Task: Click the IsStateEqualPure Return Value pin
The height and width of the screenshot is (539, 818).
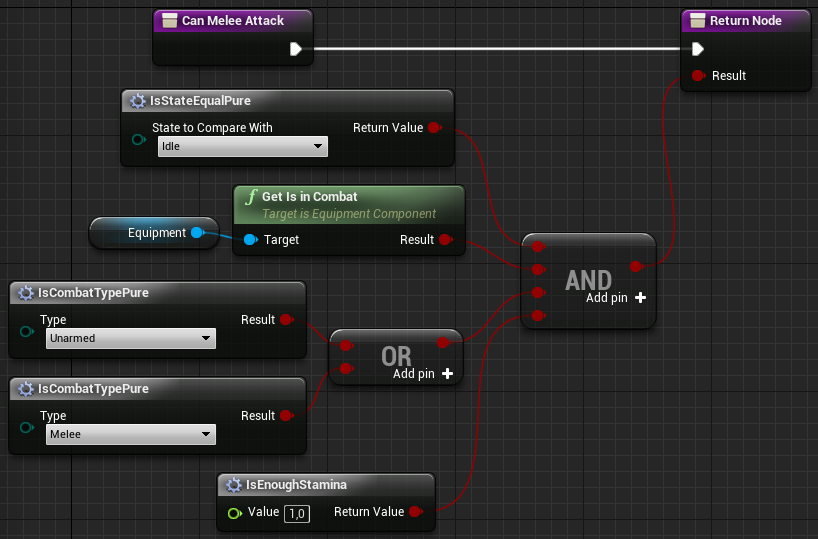Action: click(434, 128)
